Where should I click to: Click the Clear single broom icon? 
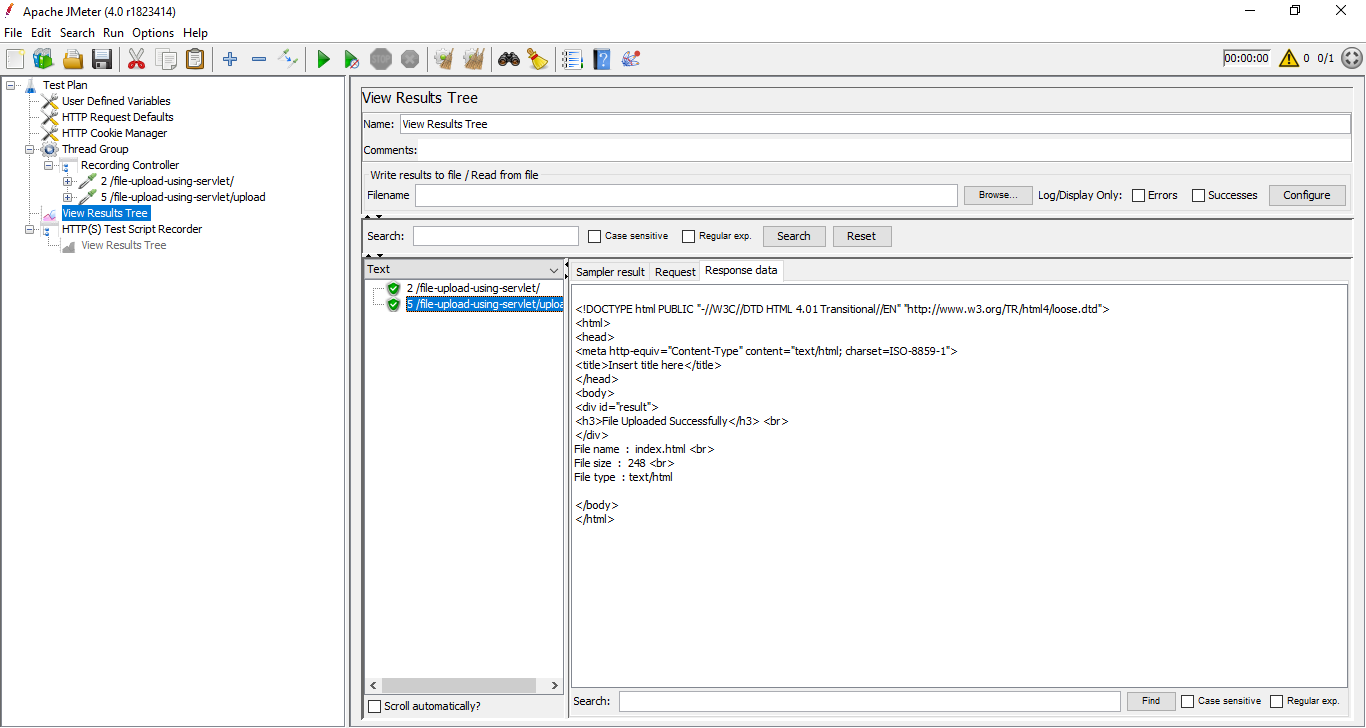444,59
